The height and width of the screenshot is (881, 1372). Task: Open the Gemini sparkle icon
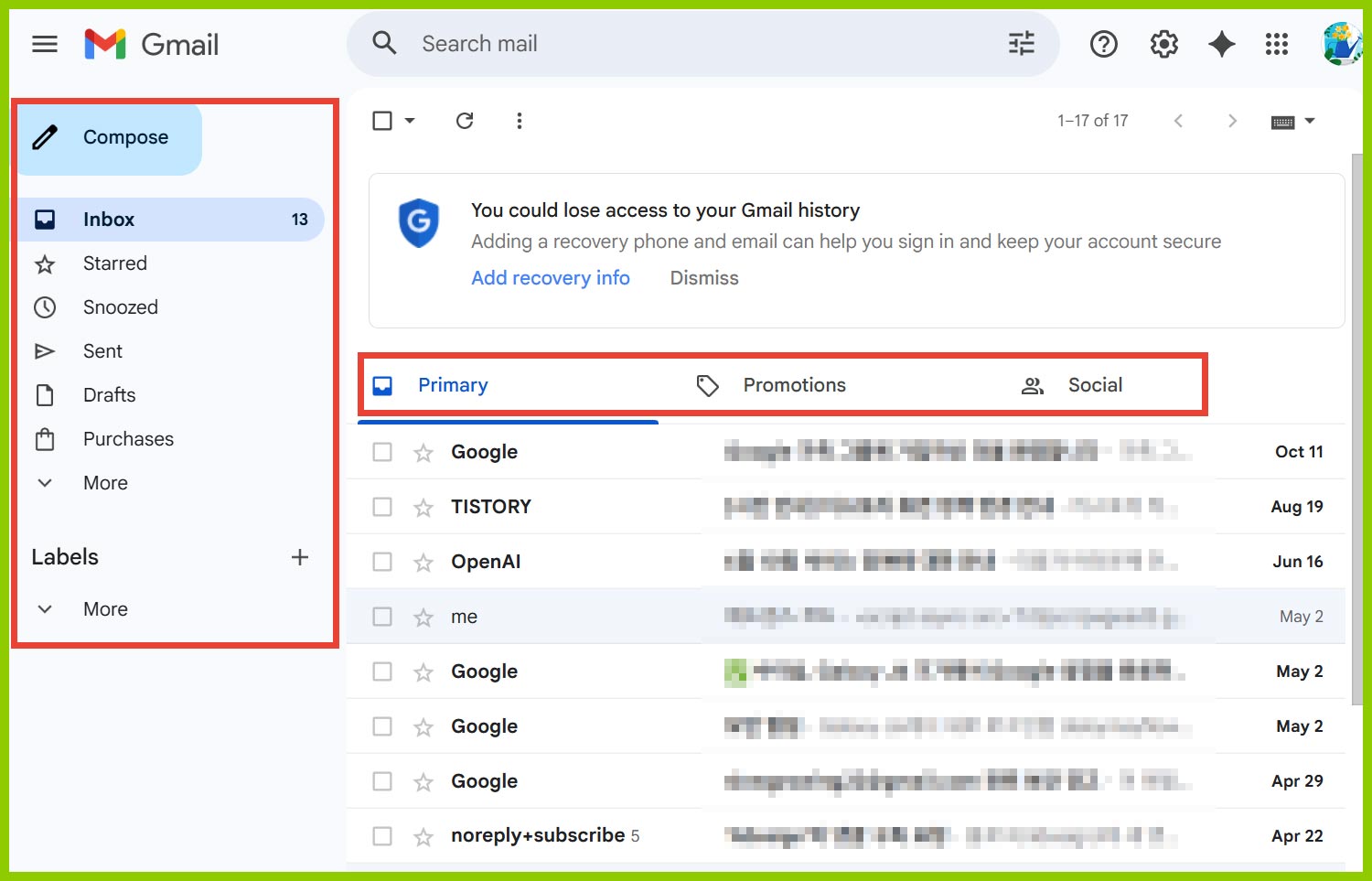(1222, 44)
